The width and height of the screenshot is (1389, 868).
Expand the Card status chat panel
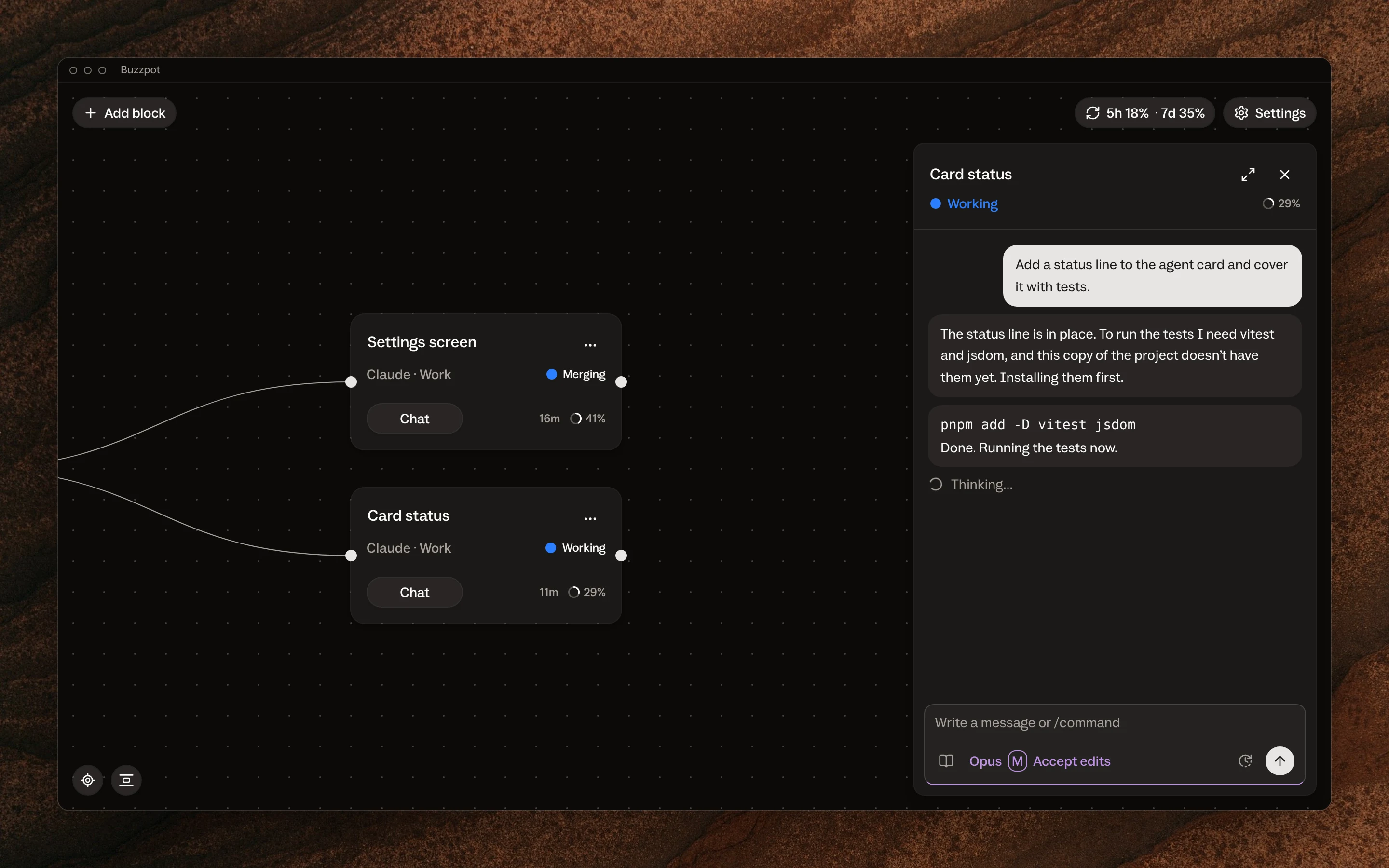pos(1248,175)
